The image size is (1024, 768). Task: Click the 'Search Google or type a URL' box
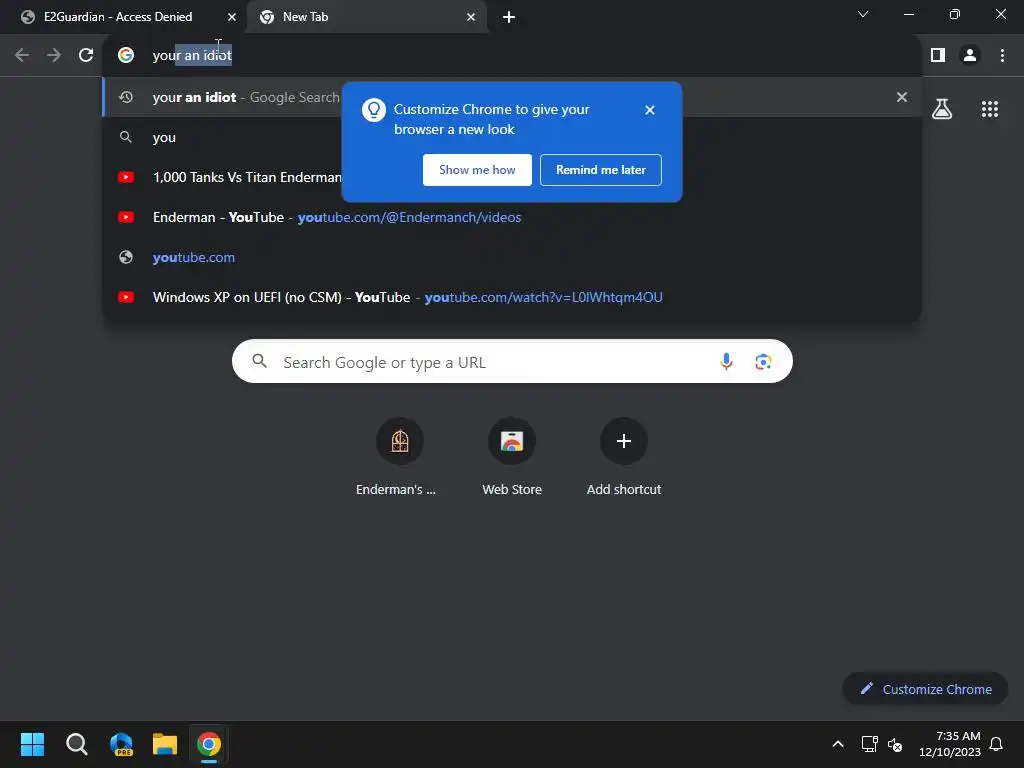(x=512, y=361)
